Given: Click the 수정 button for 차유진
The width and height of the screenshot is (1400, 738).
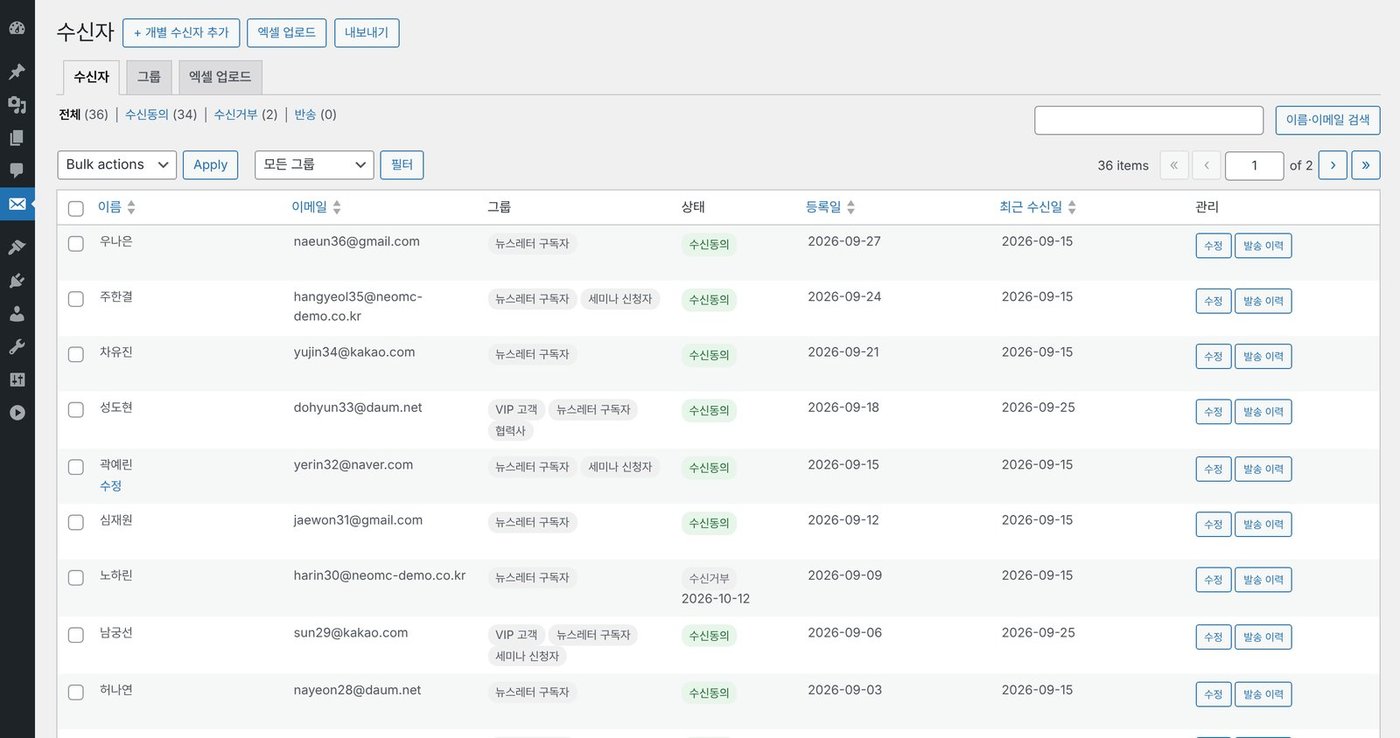Looking at the screenshot, I should [x=1213, y=356].
